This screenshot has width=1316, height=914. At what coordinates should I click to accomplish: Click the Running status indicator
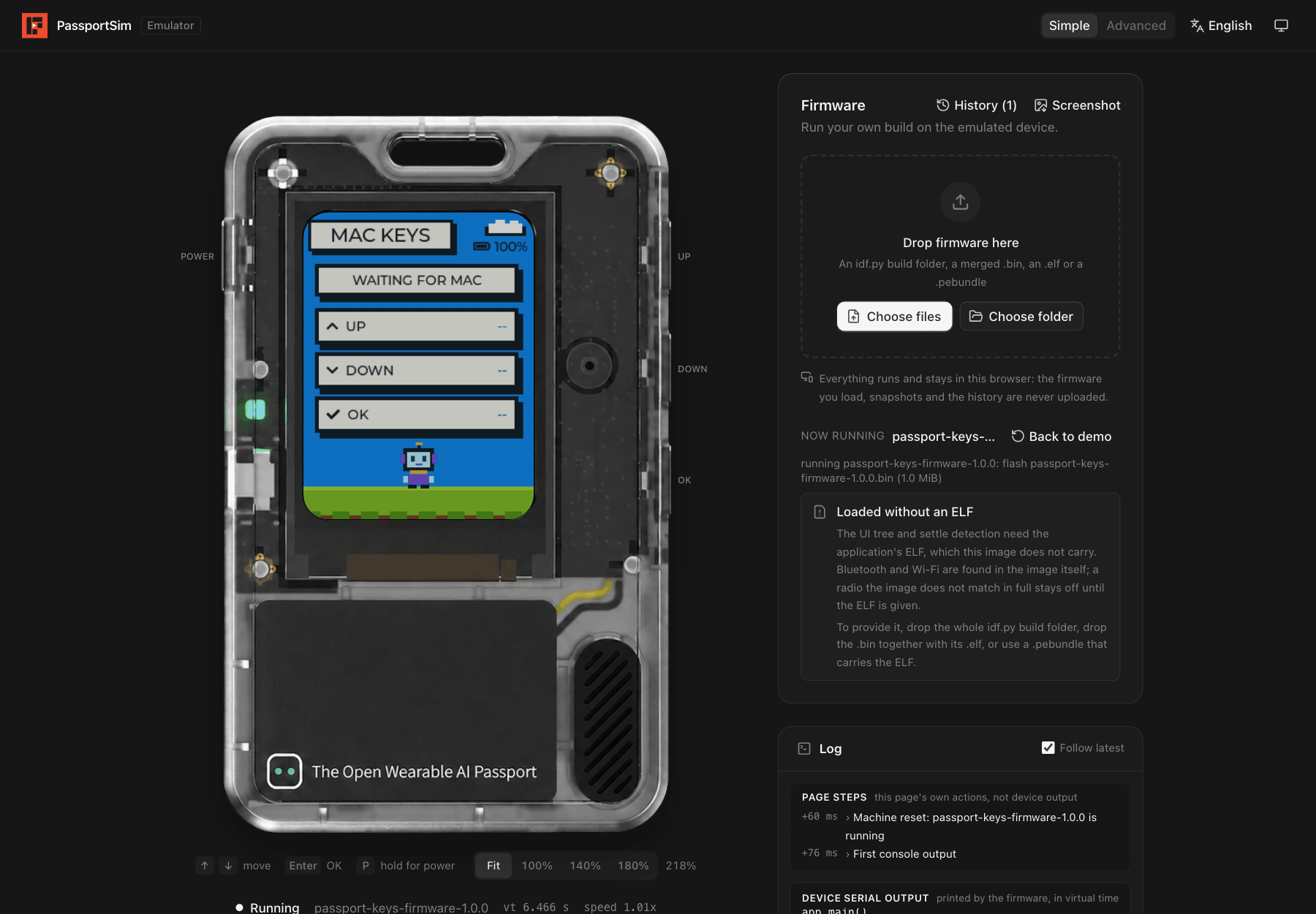(267, 907)
